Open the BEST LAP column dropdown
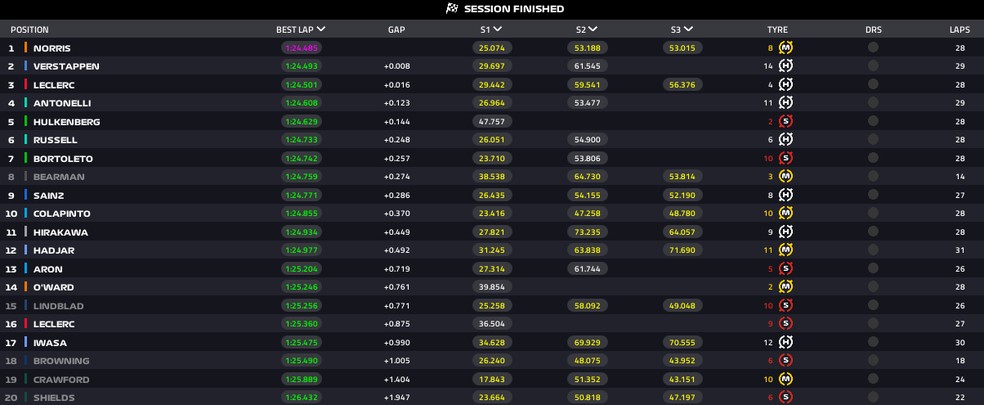The height and width of the screenshot is (405, 984). [321, 29]
